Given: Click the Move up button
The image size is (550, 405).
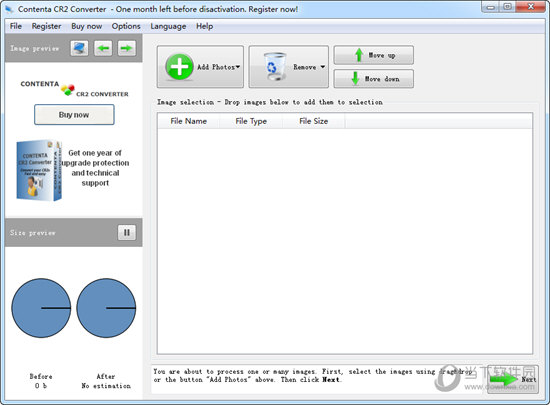Looking at the screenshot, I should click(x=374, y=55).
